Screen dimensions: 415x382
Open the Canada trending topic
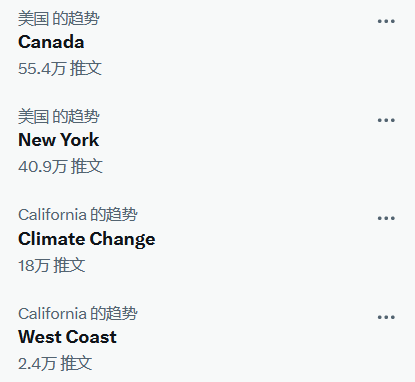click(x=51, y=42)
